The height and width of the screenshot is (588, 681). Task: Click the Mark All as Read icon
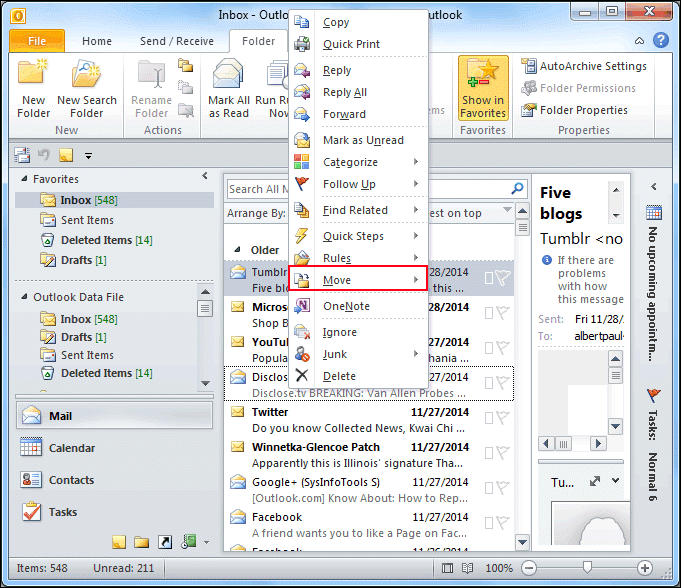coord(228,89)
